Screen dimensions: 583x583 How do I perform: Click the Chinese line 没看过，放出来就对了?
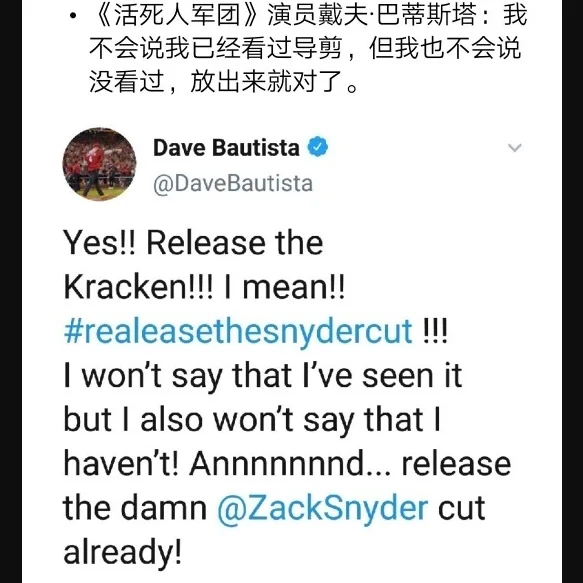tap(223, 81)
